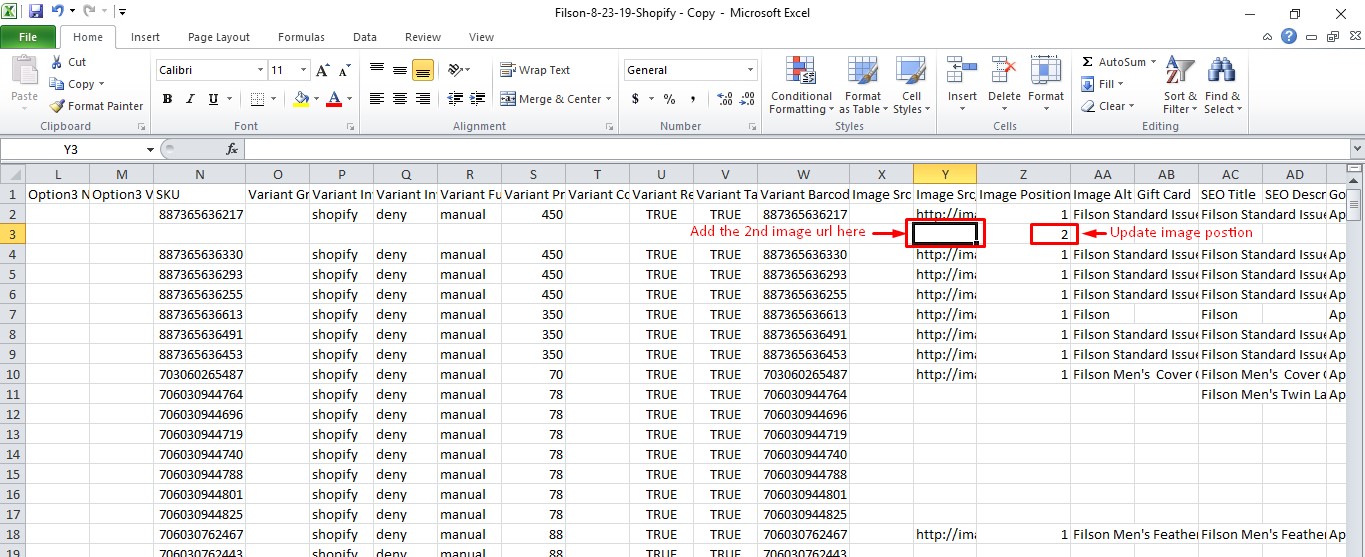Viewport: 1365px width, 557px height.
Task: Click Merge & Center button
Action: [x=551, y=99]
